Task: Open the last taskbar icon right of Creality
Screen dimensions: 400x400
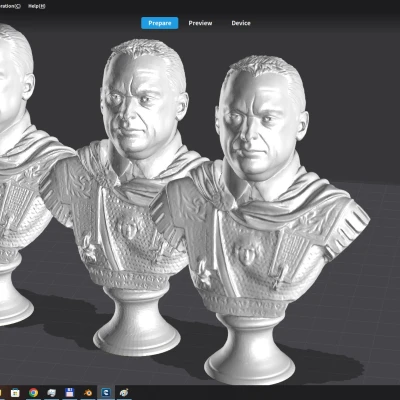Action: [124, 392]
